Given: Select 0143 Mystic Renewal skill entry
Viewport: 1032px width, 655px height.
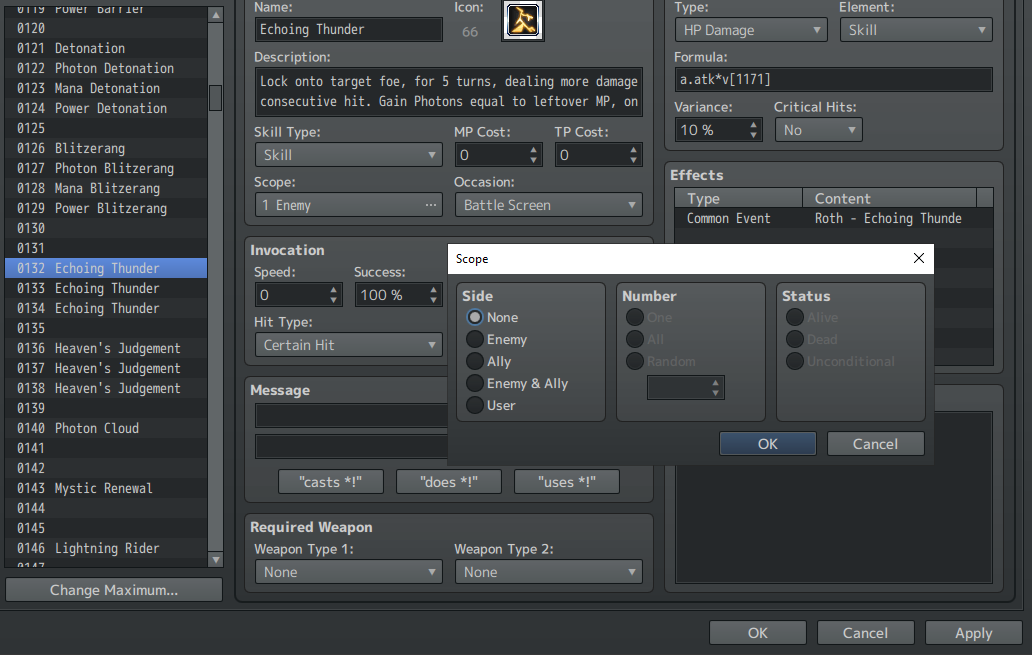Looking at the screenshot, I should click(x=106, y=488).
